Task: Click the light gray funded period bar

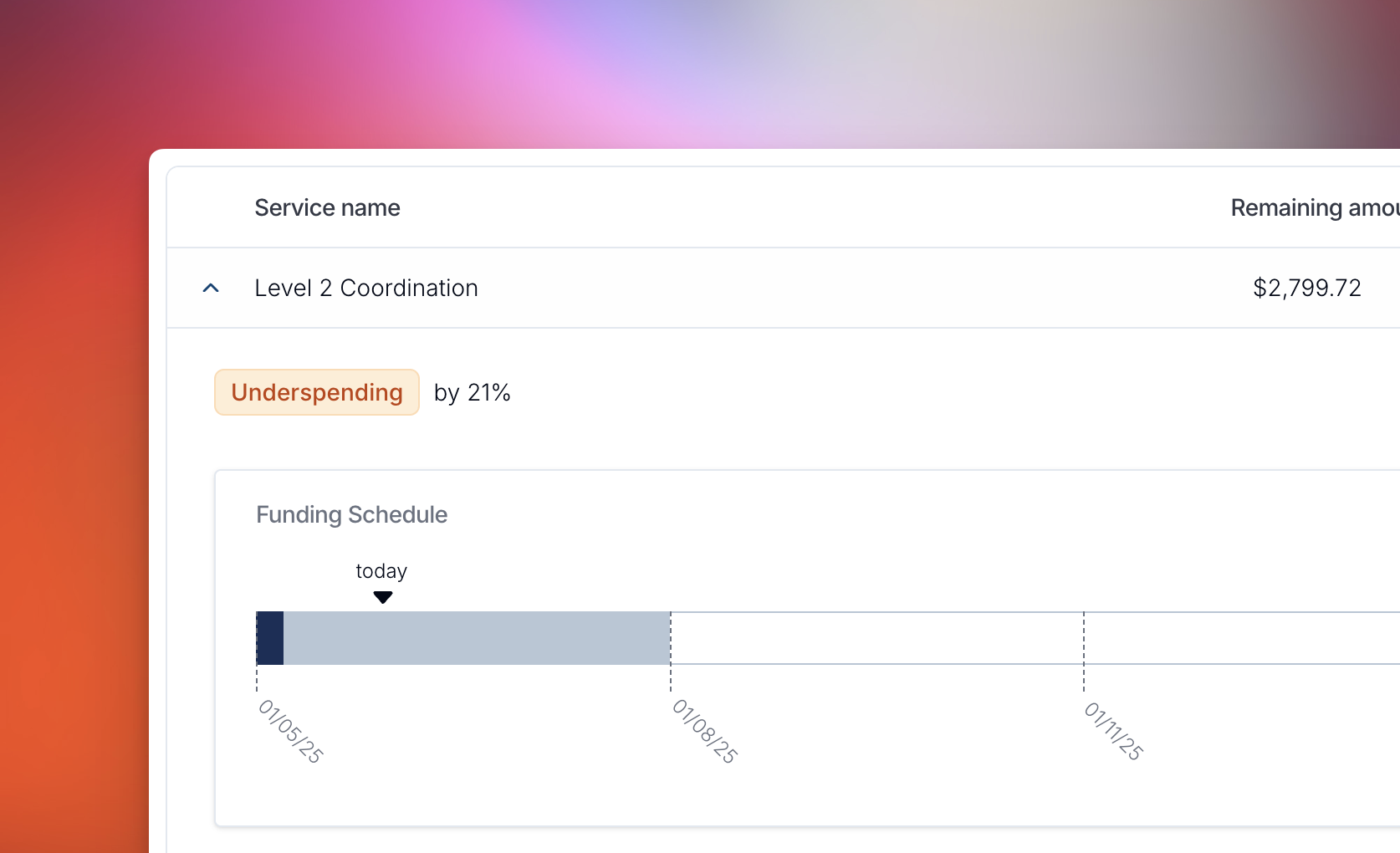Action: coord(477,638)
